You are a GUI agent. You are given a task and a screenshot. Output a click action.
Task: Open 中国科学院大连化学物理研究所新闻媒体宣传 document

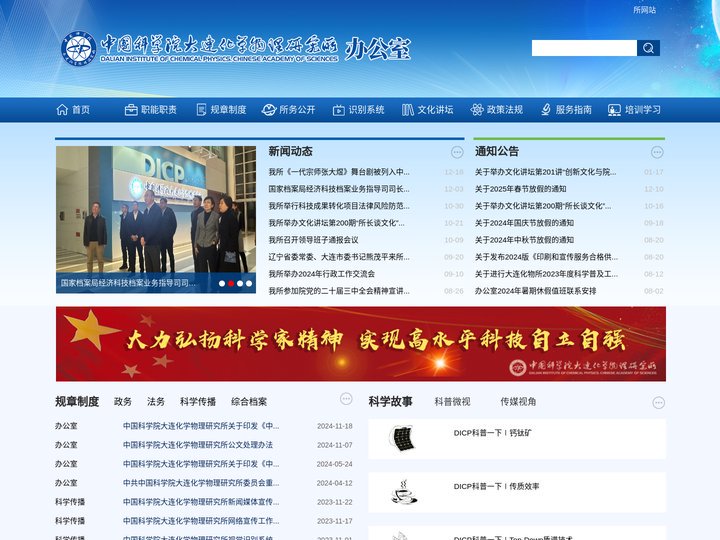(201, 502)
